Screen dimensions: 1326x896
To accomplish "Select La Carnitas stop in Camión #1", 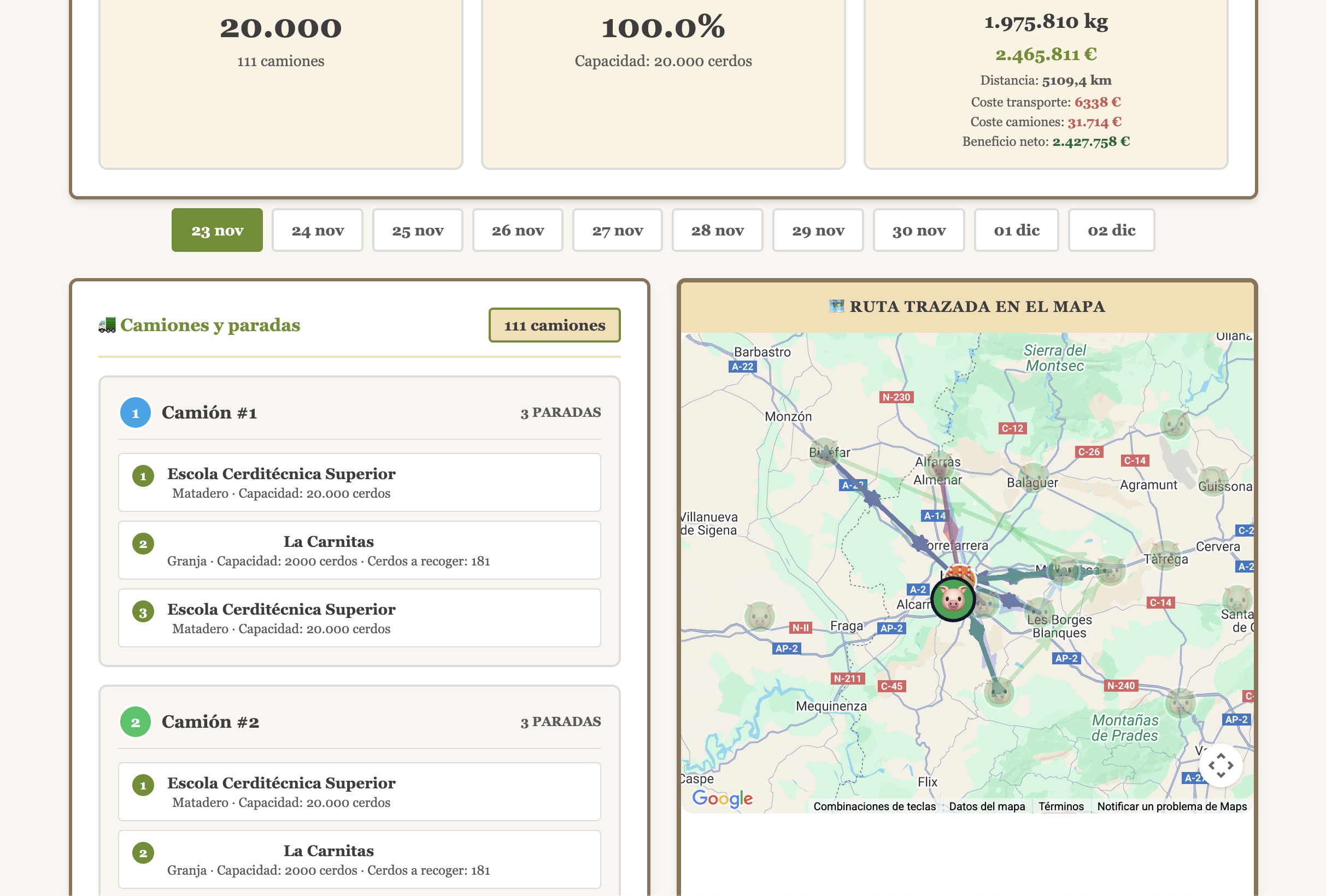I will 359,550.
